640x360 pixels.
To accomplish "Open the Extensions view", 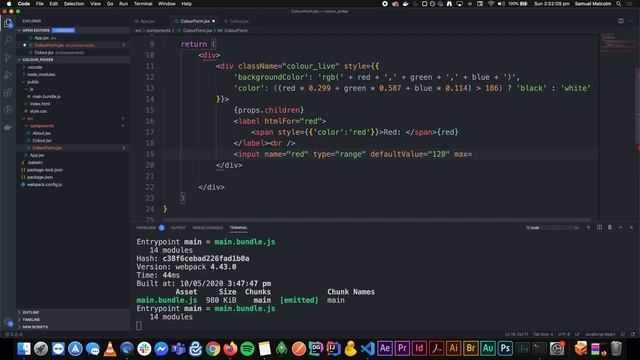I will (8, 92).
